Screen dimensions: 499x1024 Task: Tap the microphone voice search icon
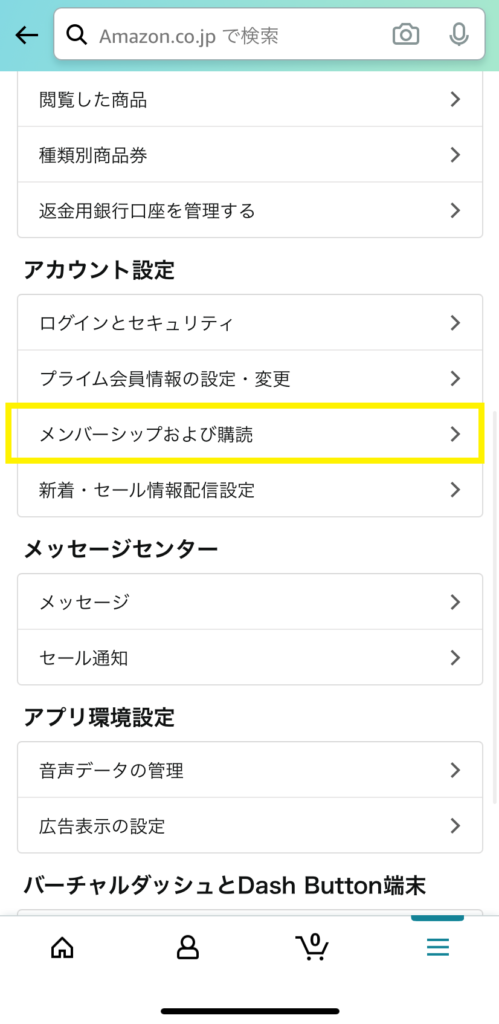coord(459,35)
